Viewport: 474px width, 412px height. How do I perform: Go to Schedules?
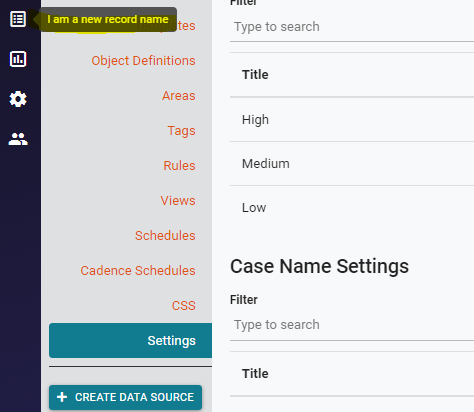click(x=165, y=236)
